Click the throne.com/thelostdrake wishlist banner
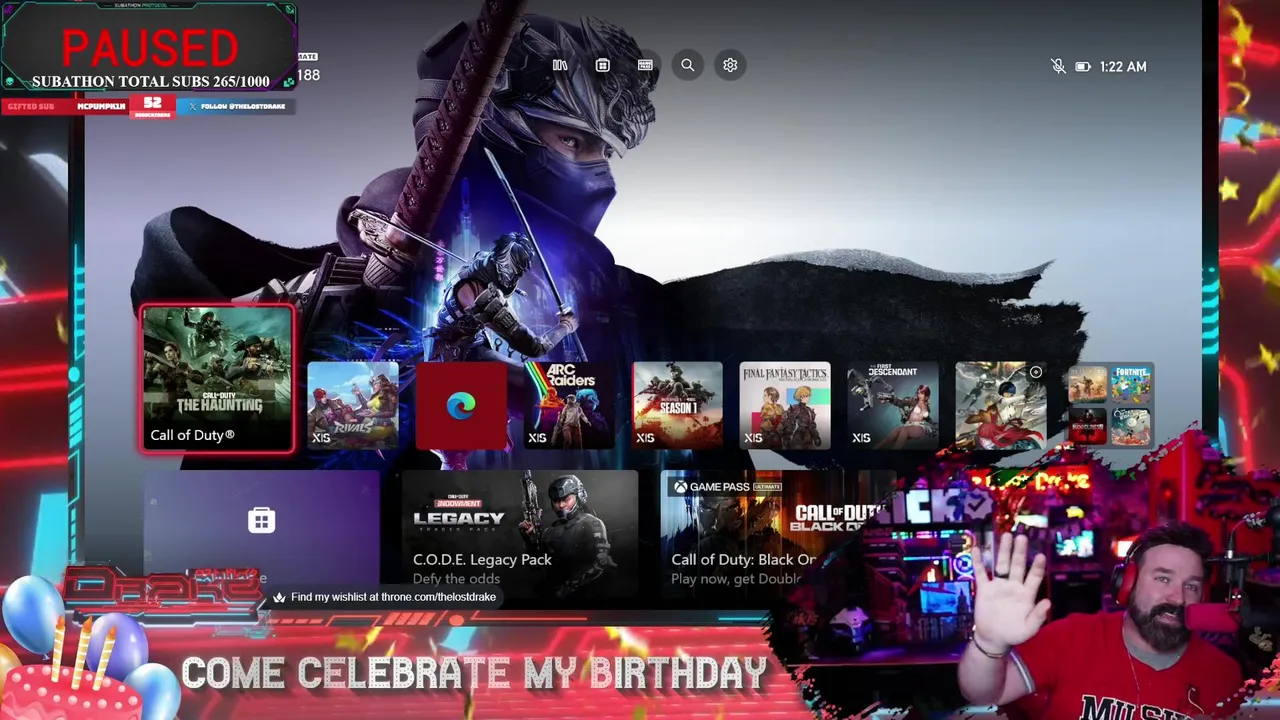Image resolution: width=1280 pixels, height=720 pixels. click(x=385, y=597)
